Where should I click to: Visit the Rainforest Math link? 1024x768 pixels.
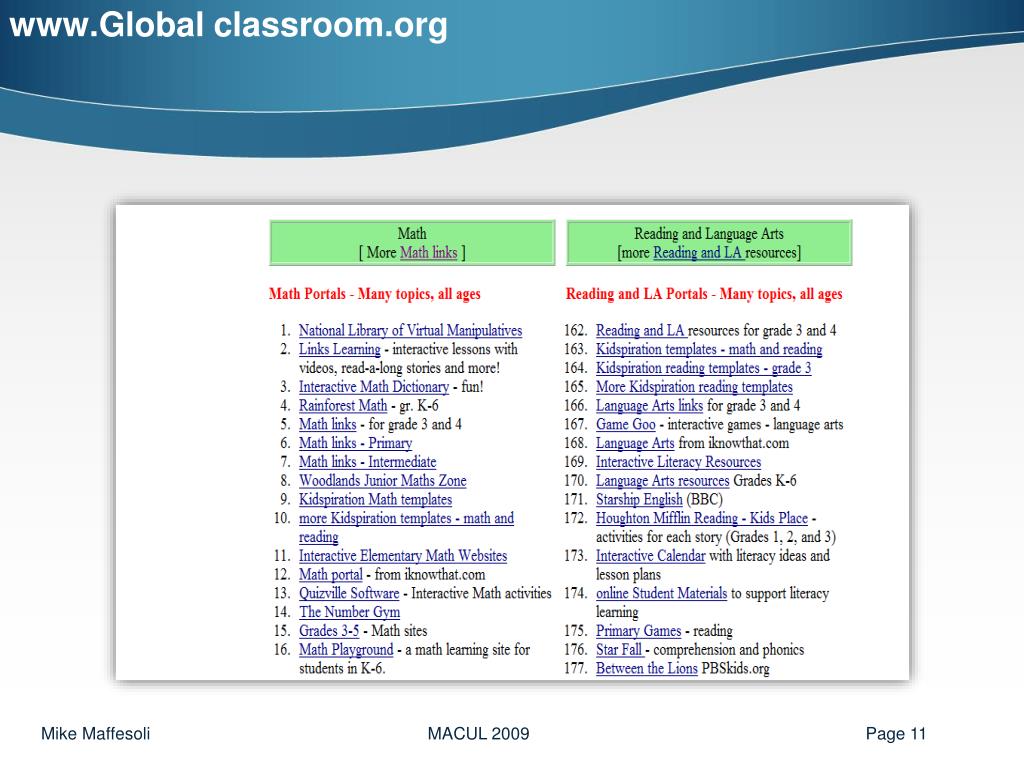343,406
